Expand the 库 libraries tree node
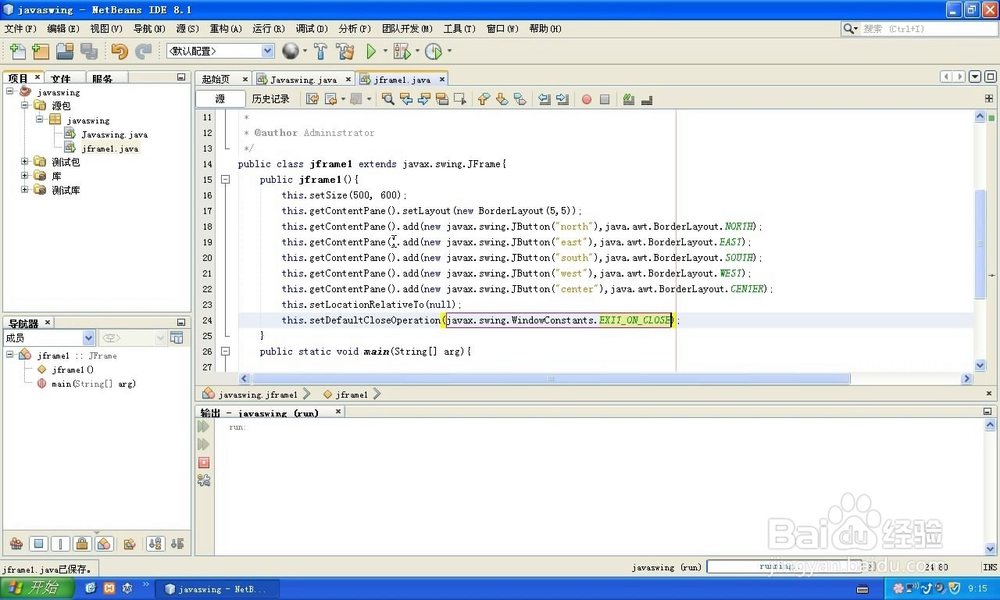 pyautogui.click(x=24, y=175)
